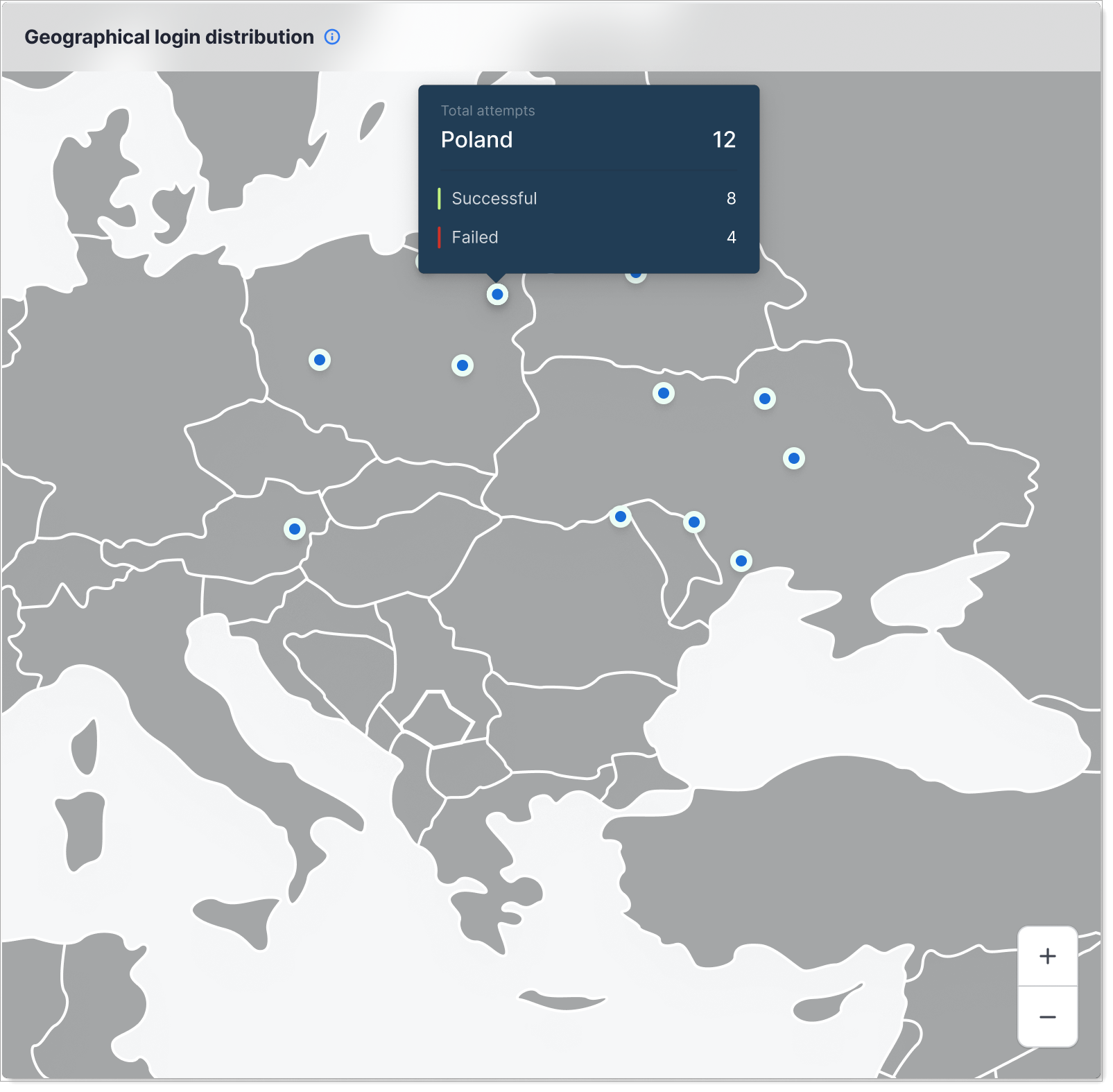
Task: Select the central Poland marker near Łódź
Action: [x=463, y=365]
